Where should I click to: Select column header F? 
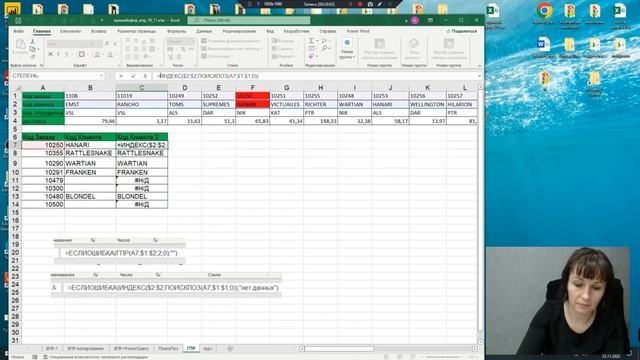point(252,88)
